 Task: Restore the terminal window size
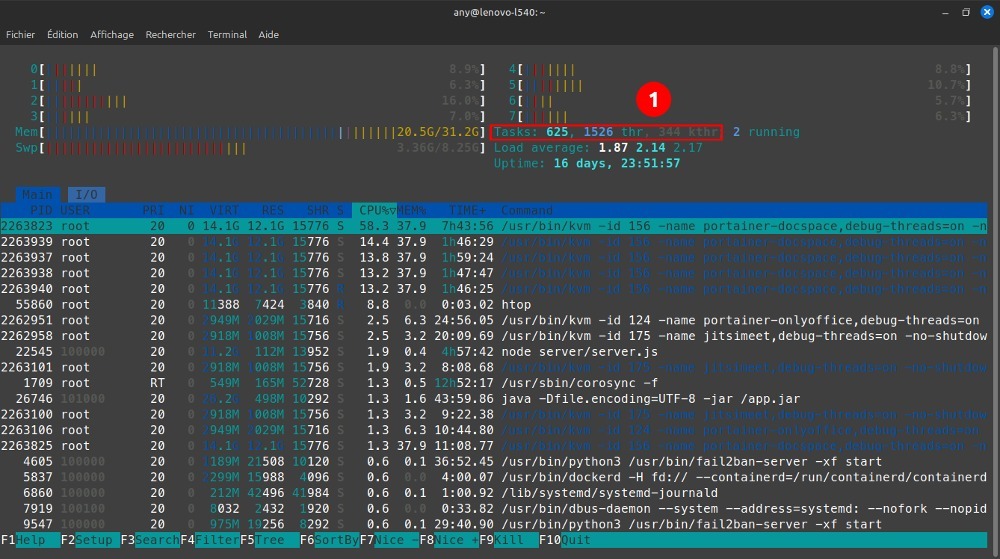(x=966, y=12)
